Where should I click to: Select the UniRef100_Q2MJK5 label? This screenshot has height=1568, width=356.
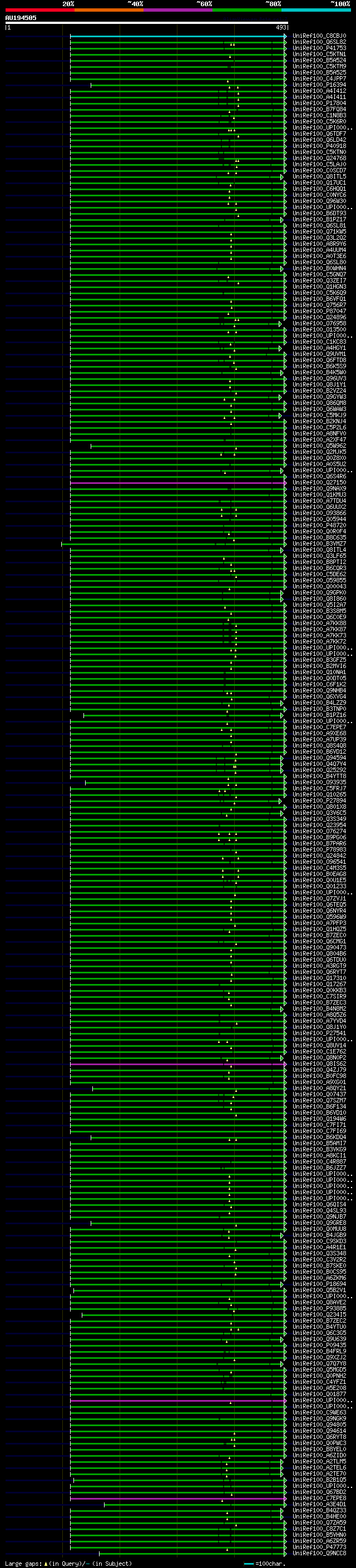pyautogui.click(x=319, y=452)
